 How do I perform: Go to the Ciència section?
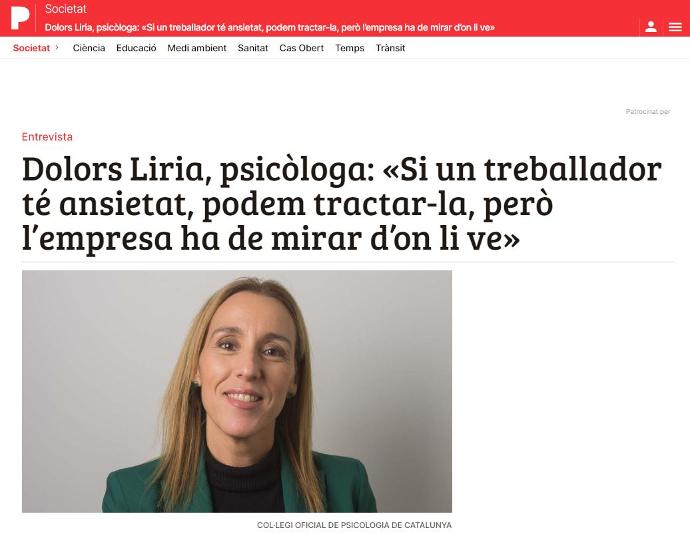click(89, 48)
